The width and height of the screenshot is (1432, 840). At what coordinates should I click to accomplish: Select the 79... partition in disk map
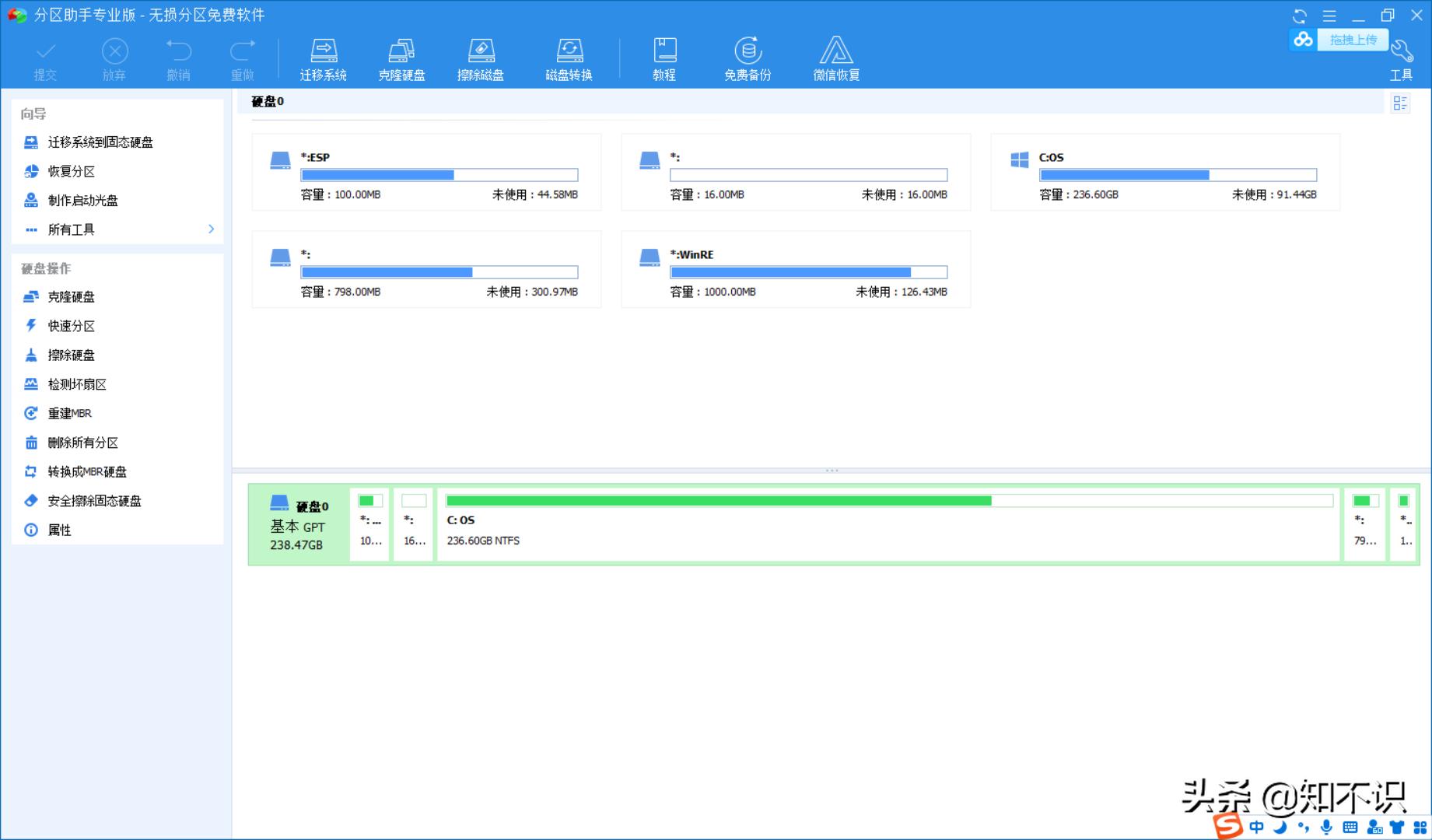[x=1365, y=524]
